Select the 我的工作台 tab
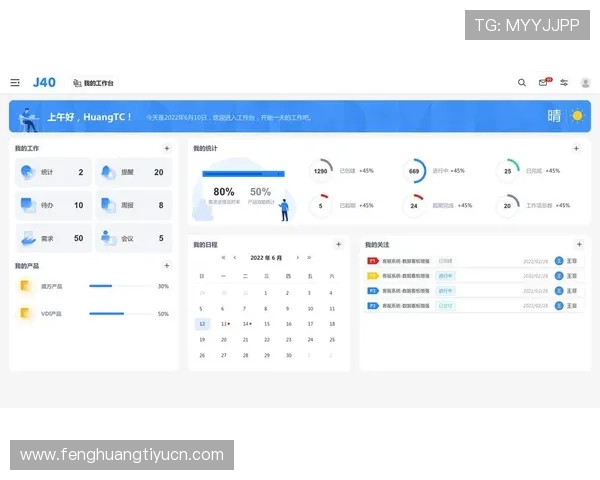Image resolution: width=600 pixels, height=480 pixels. [93, 83]
